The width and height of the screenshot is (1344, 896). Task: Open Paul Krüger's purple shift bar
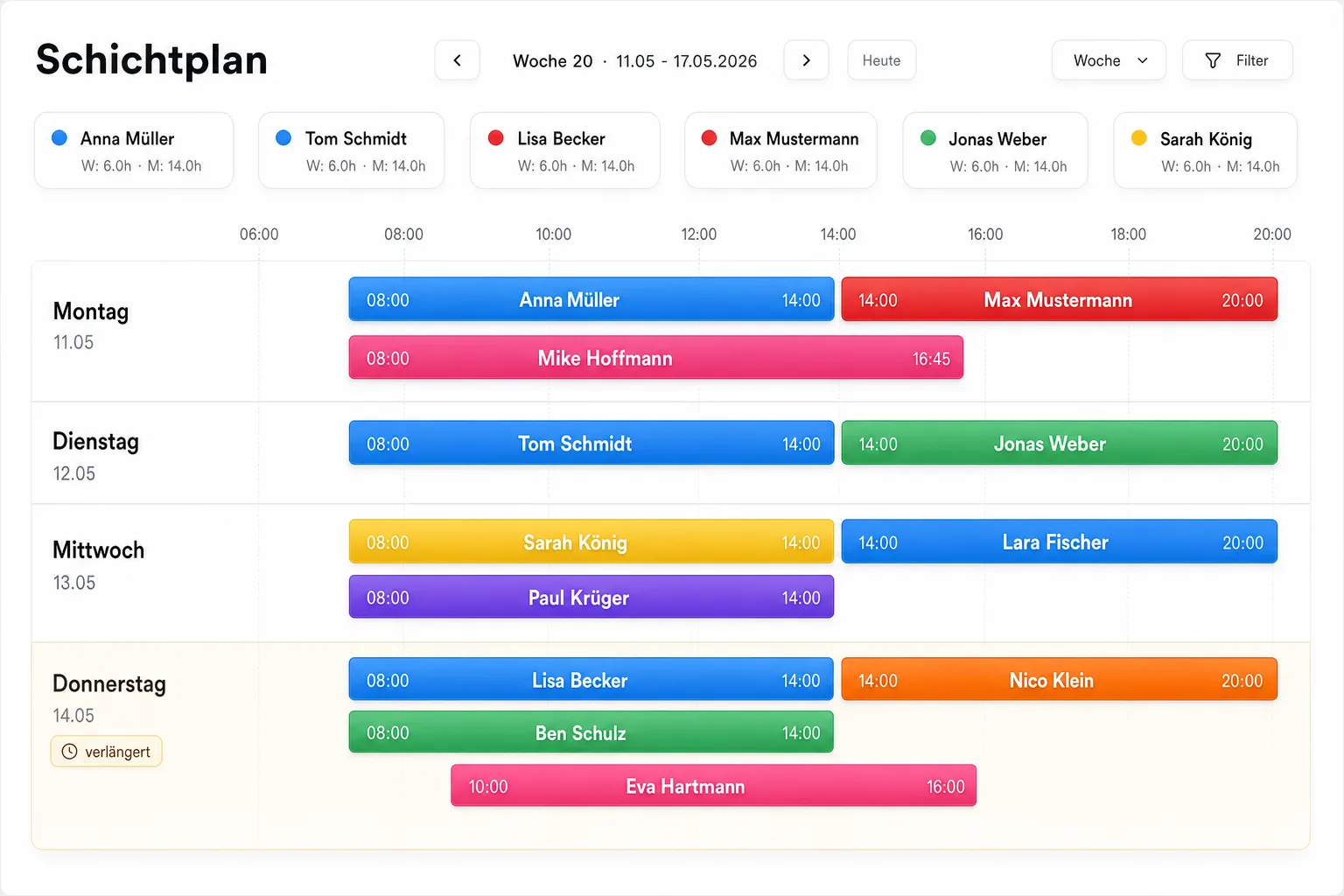[591, 597]
